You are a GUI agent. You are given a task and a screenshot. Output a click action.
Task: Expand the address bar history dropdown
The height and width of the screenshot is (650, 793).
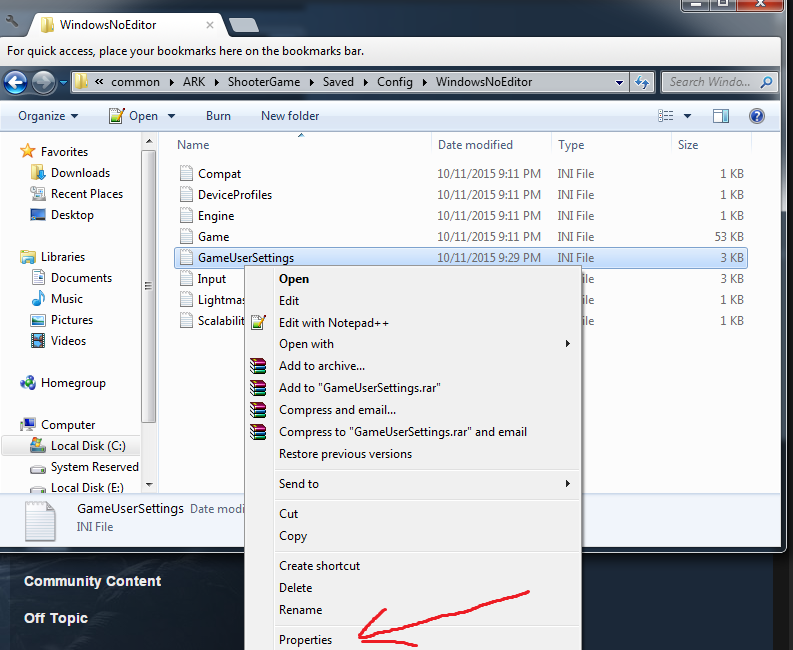coord(619,82)
